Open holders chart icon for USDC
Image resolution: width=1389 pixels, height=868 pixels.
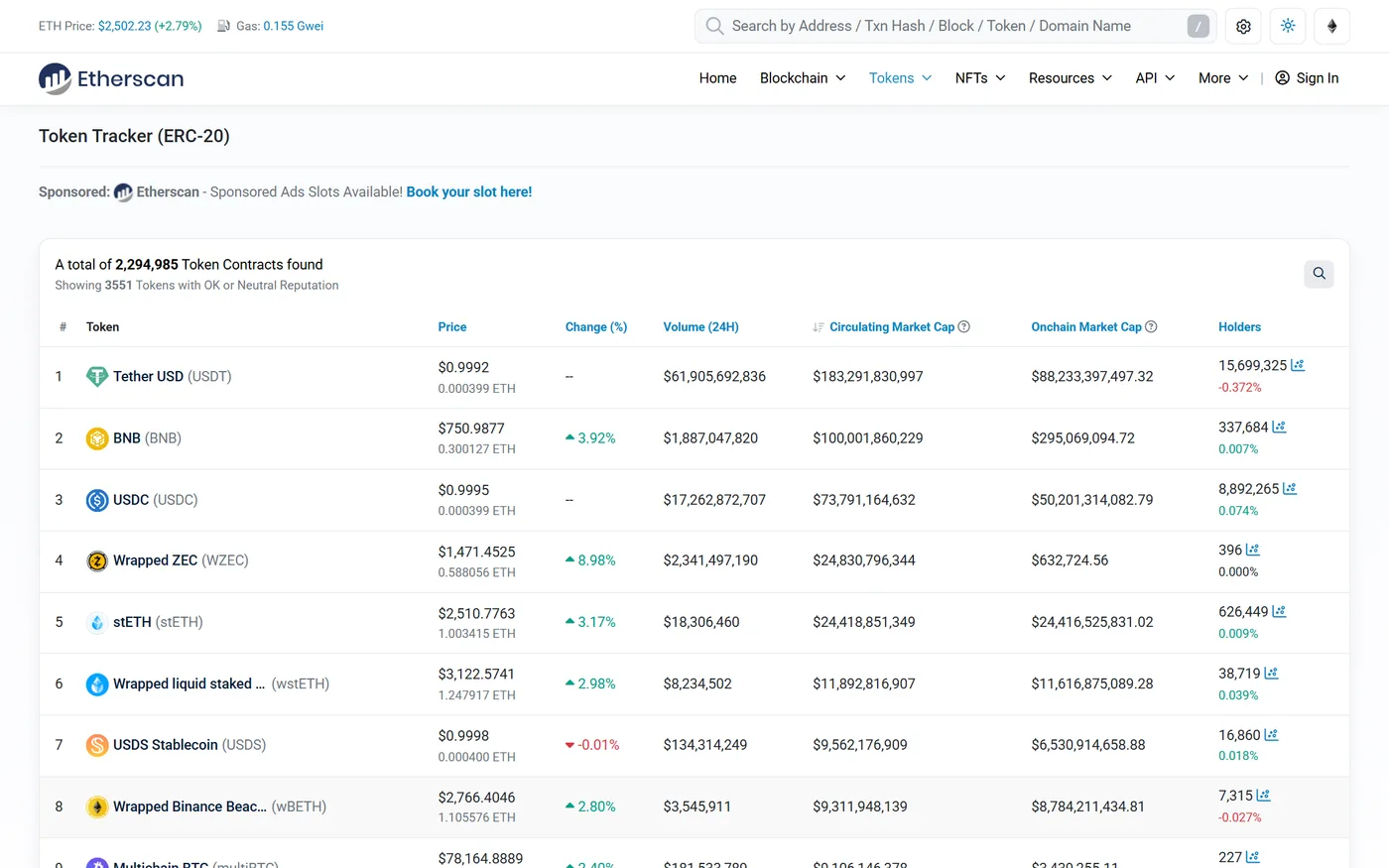tap(1290, 488)
